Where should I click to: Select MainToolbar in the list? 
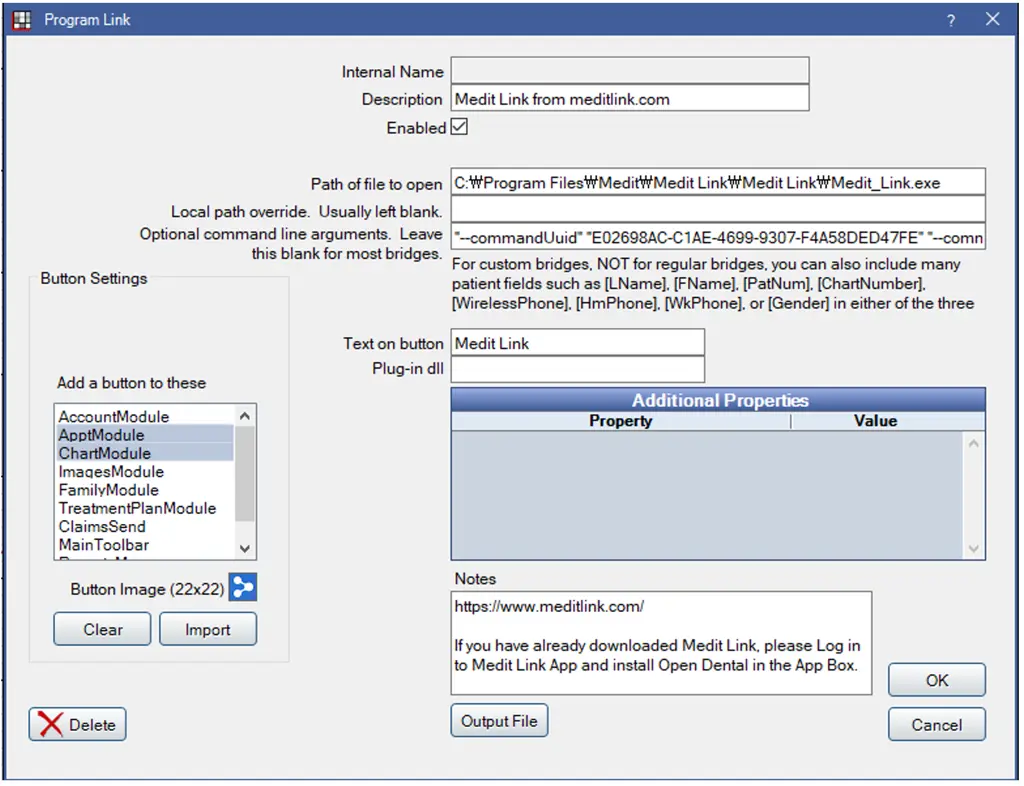click(145, 544)
